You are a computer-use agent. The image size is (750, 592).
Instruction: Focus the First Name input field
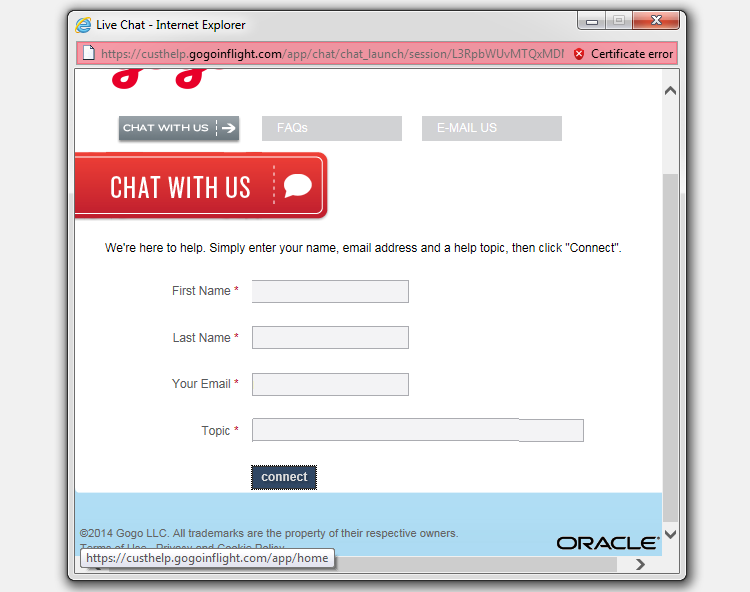click(x=330, y=291)
